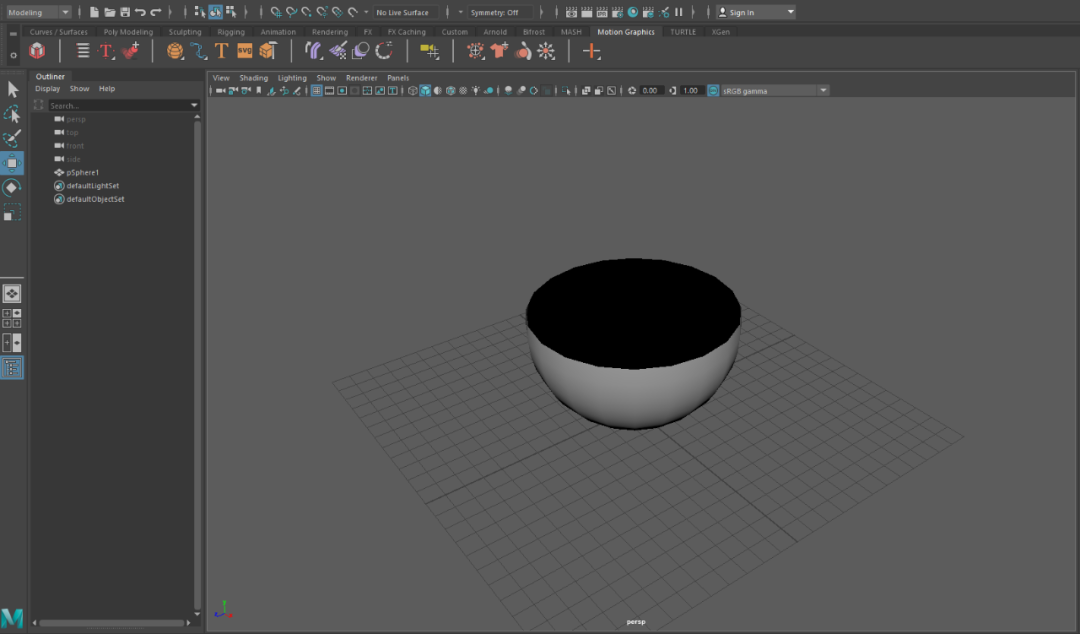
Task: Open the Sign In dropdown
Action: (756, 12)
